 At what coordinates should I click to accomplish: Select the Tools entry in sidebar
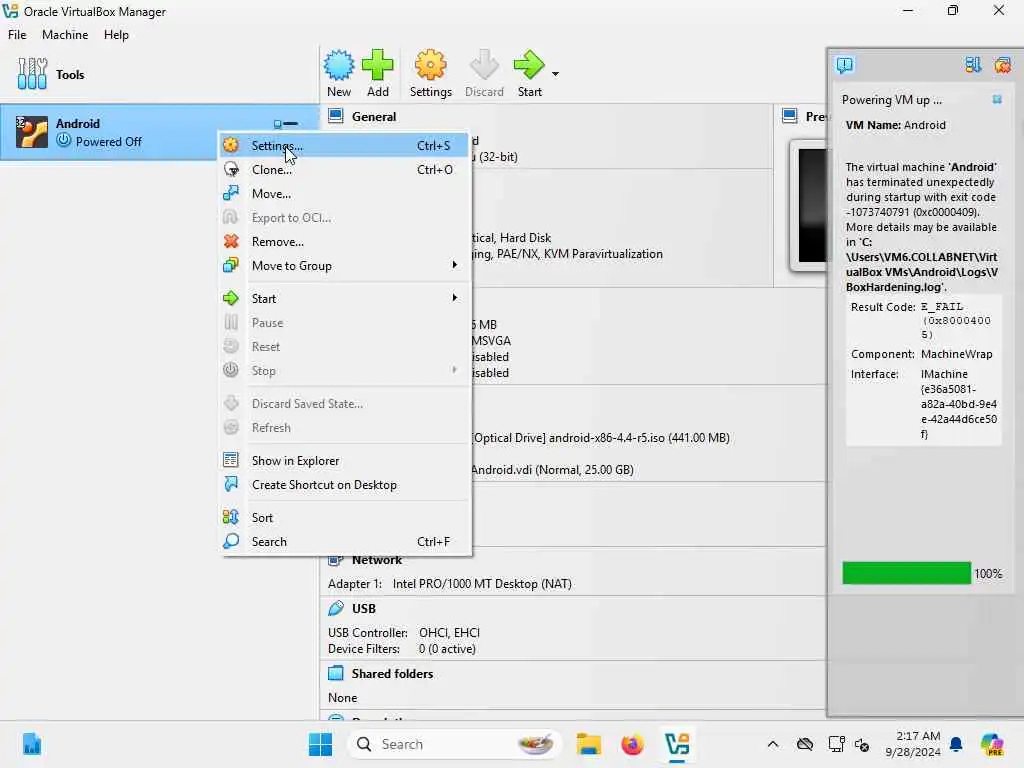pyautogui.click(x=159, y=74)
